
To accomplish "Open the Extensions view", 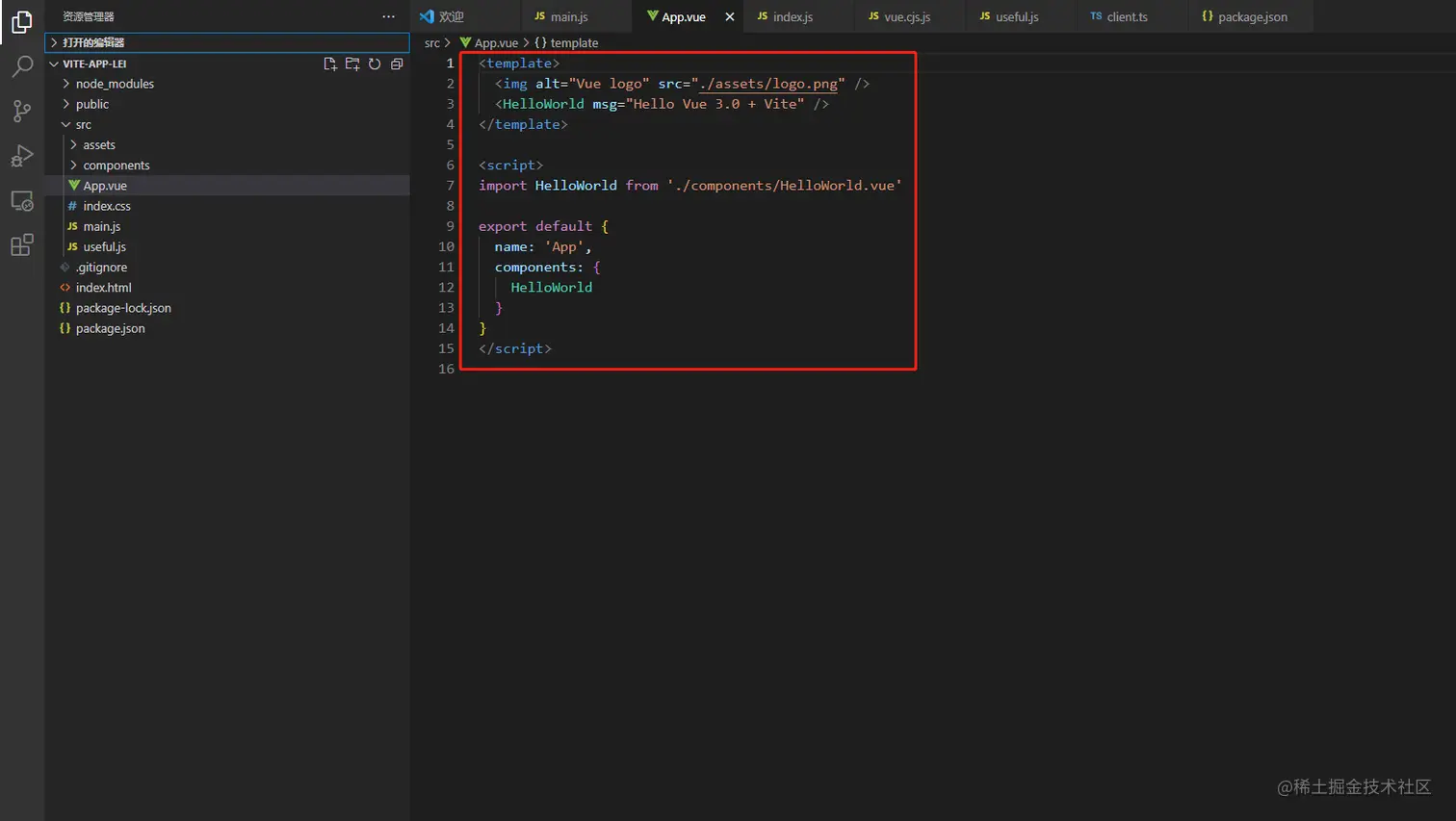I will (21, 245).
